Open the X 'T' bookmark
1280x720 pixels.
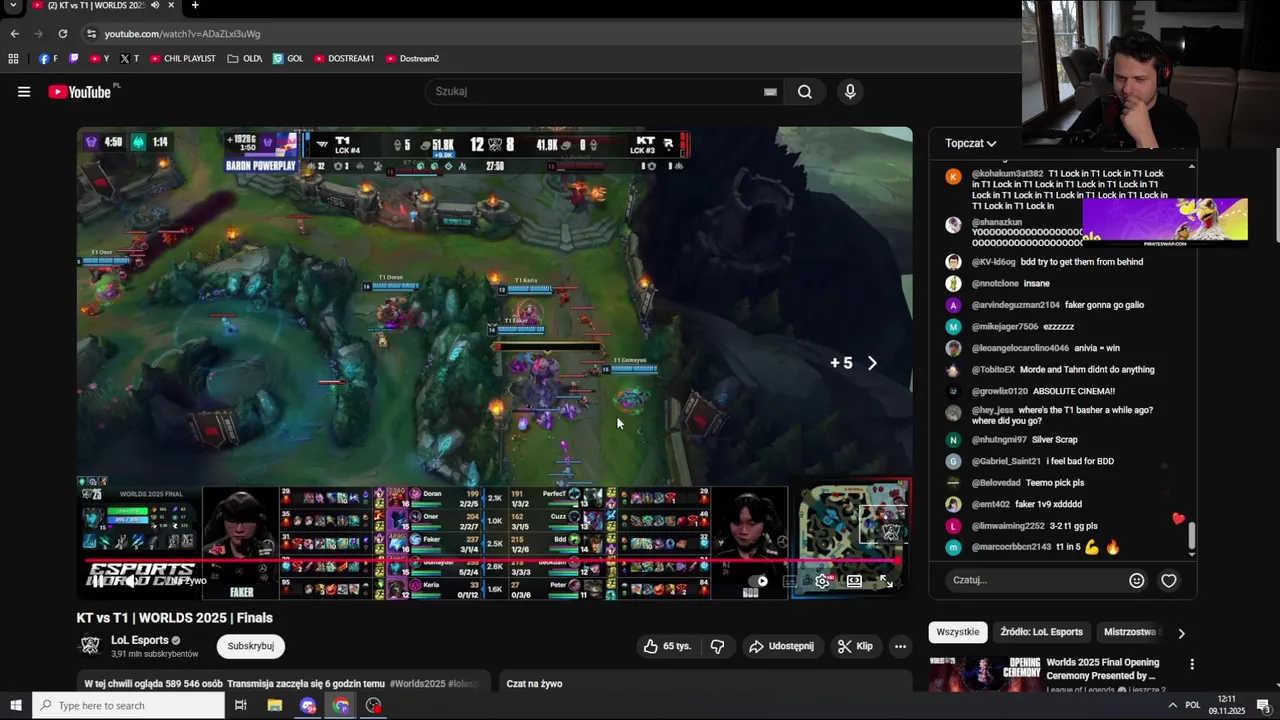point(129,59)
